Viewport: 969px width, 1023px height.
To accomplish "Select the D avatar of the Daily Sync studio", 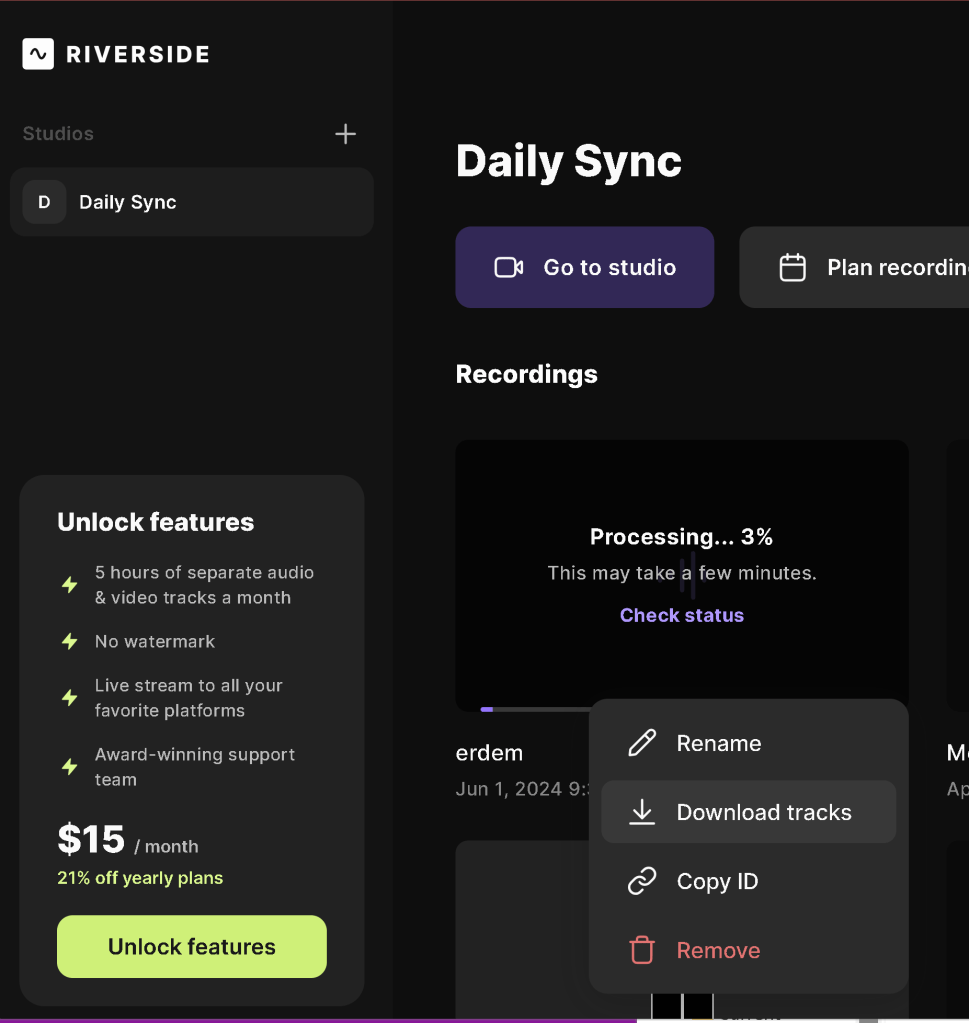I will 44,202.
